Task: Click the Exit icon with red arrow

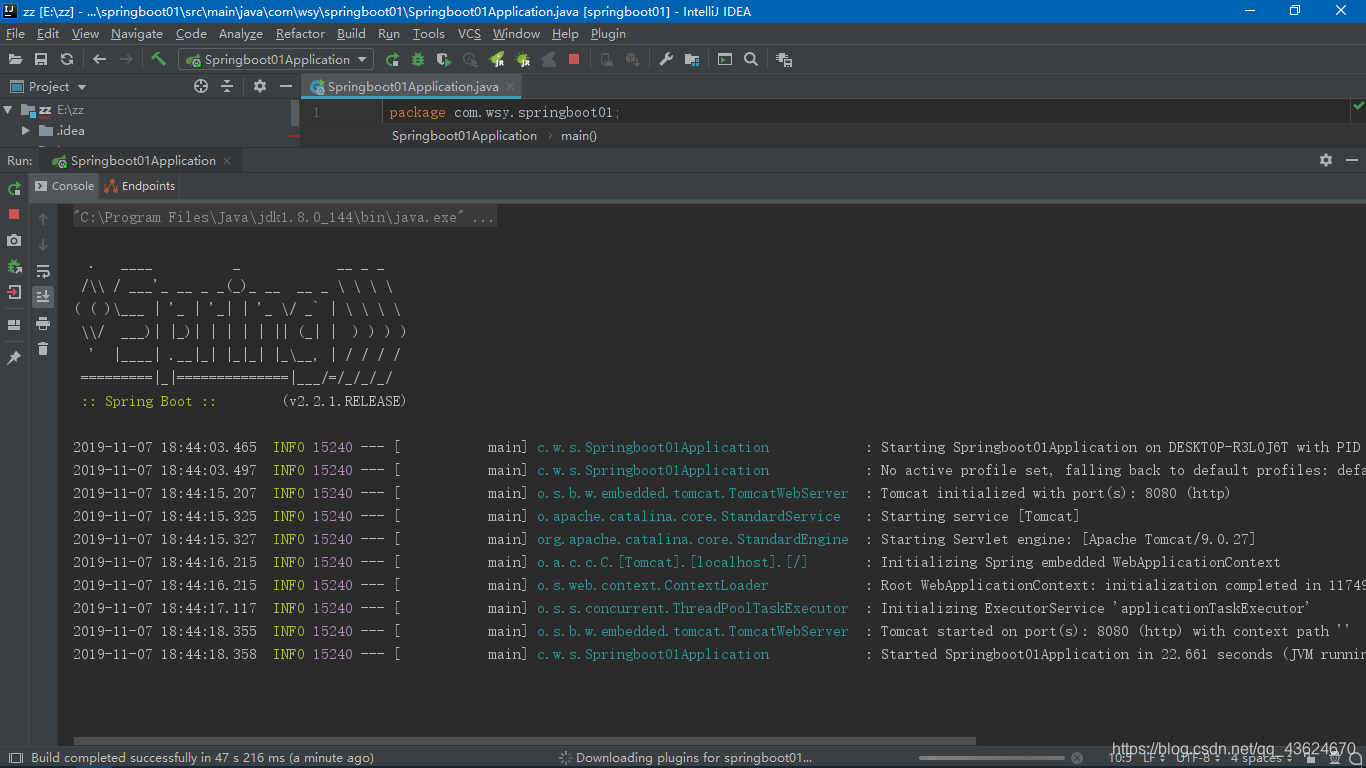Action: (14, 293)
